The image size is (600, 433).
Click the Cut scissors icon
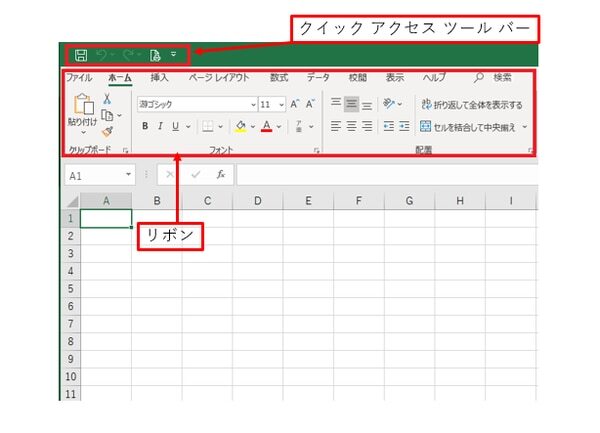pos(107,99)
